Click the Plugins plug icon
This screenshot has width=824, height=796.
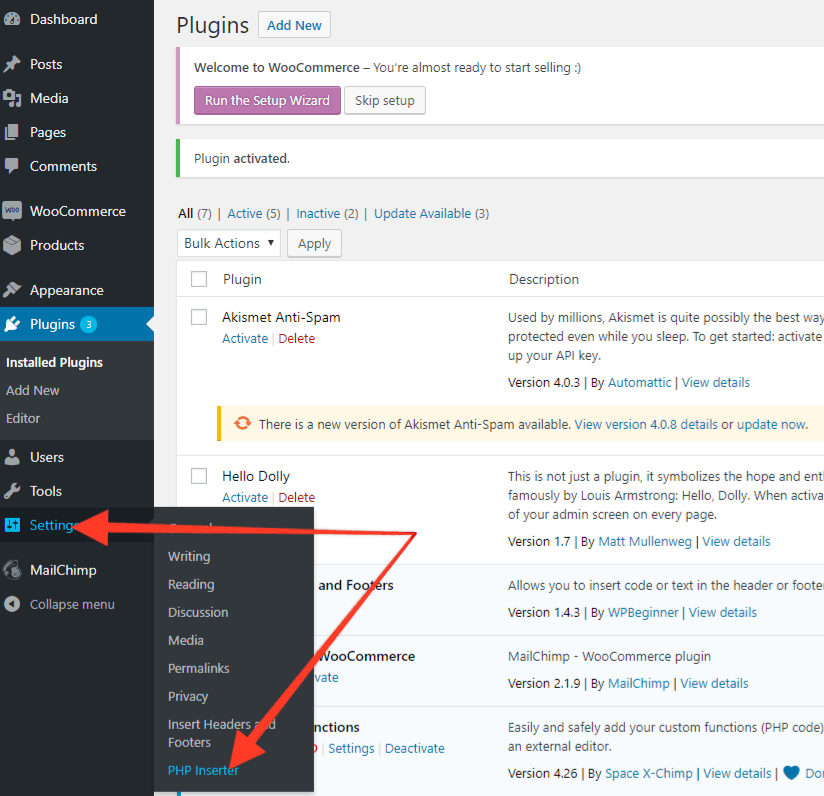[x=12, y=324]
